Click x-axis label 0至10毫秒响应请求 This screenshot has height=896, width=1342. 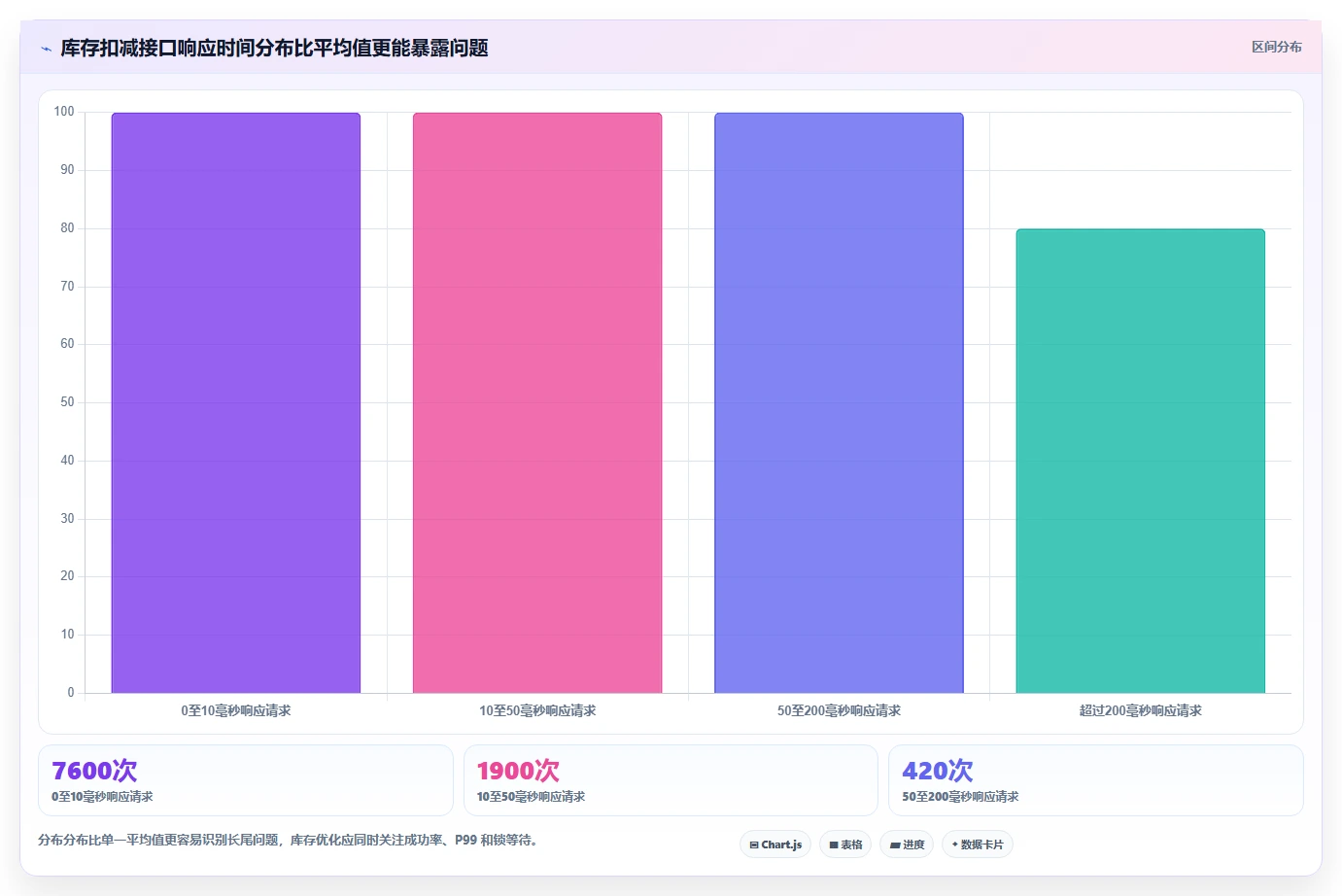point(236,710)
